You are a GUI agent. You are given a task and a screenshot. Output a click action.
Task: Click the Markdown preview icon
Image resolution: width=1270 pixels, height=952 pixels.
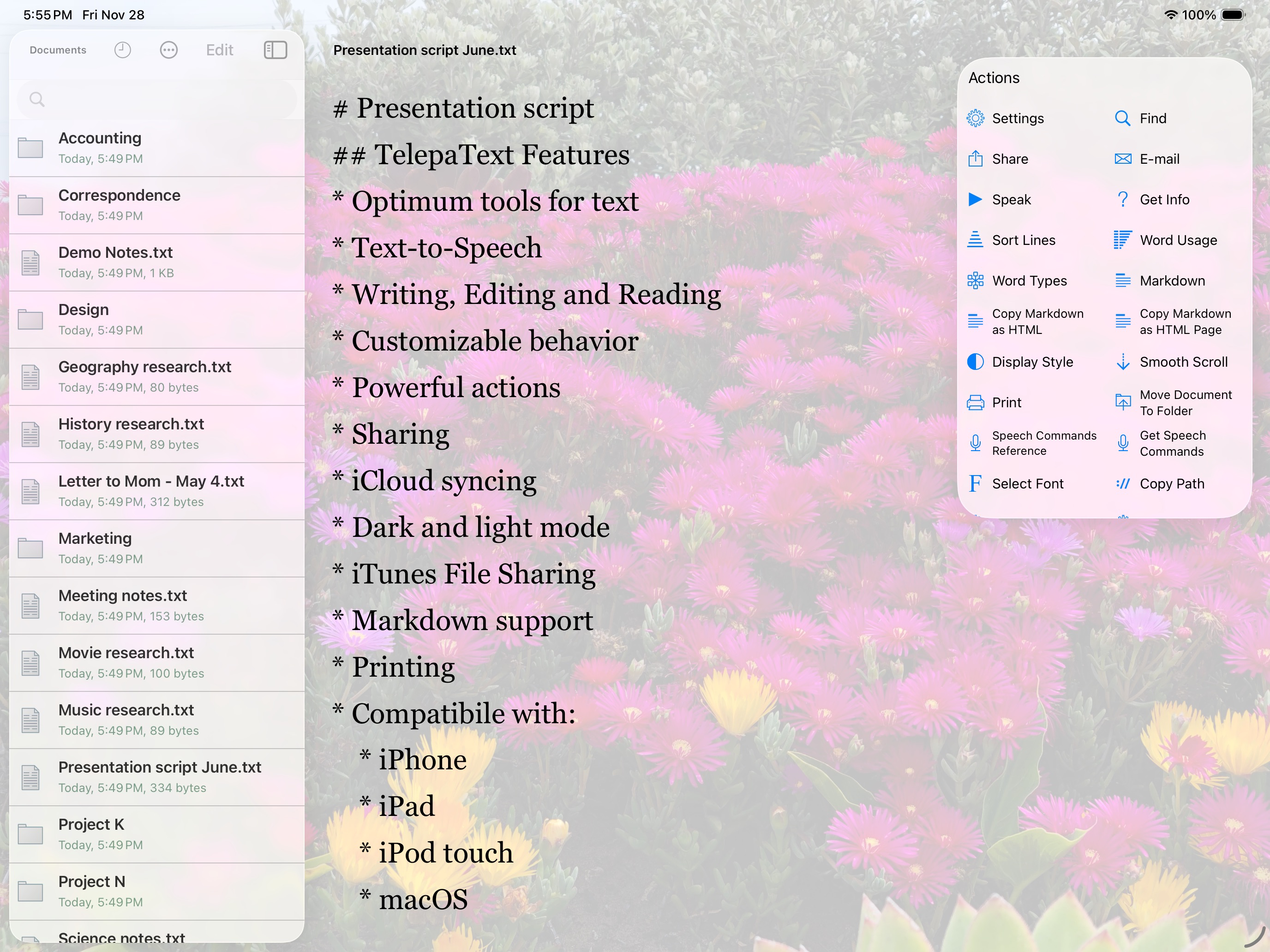(1122, 280)
